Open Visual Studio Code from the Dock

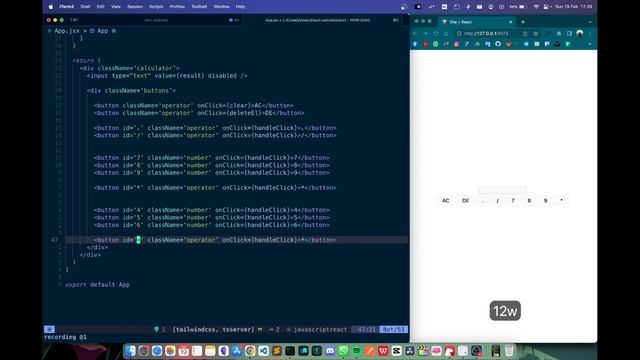tap(263, 351)
